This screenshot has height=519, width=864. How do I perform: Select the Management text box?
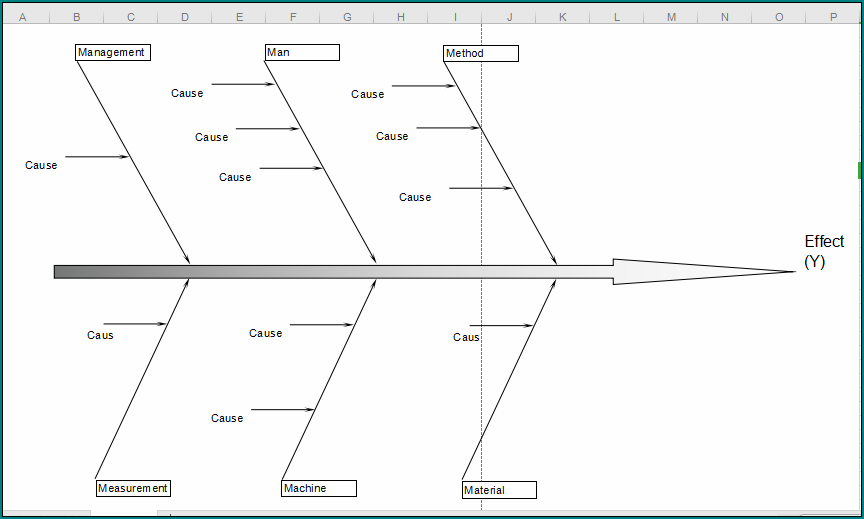(x=113, y=52)
